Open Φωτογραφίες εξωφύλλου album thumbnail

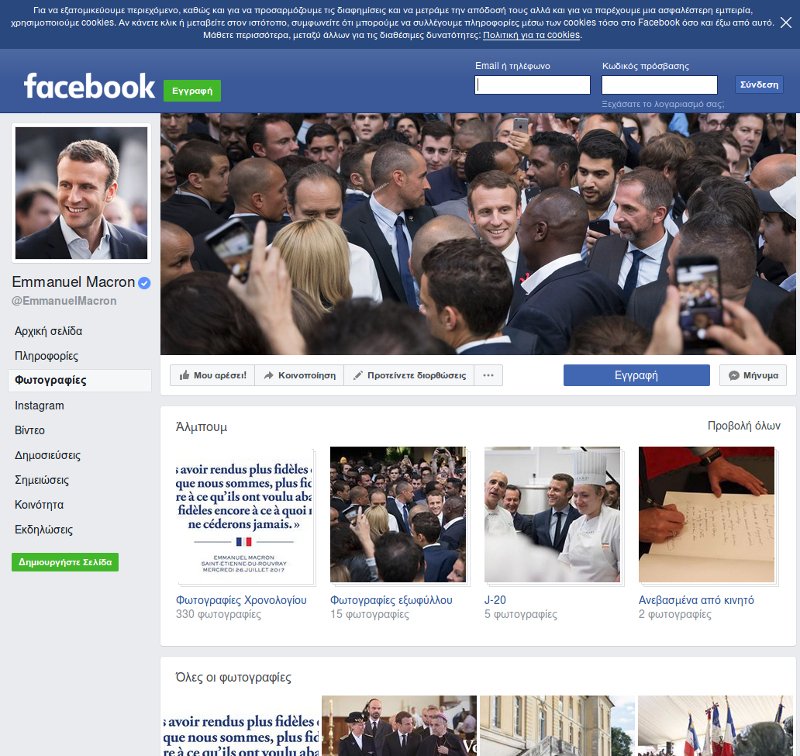[x=398, y=515]
